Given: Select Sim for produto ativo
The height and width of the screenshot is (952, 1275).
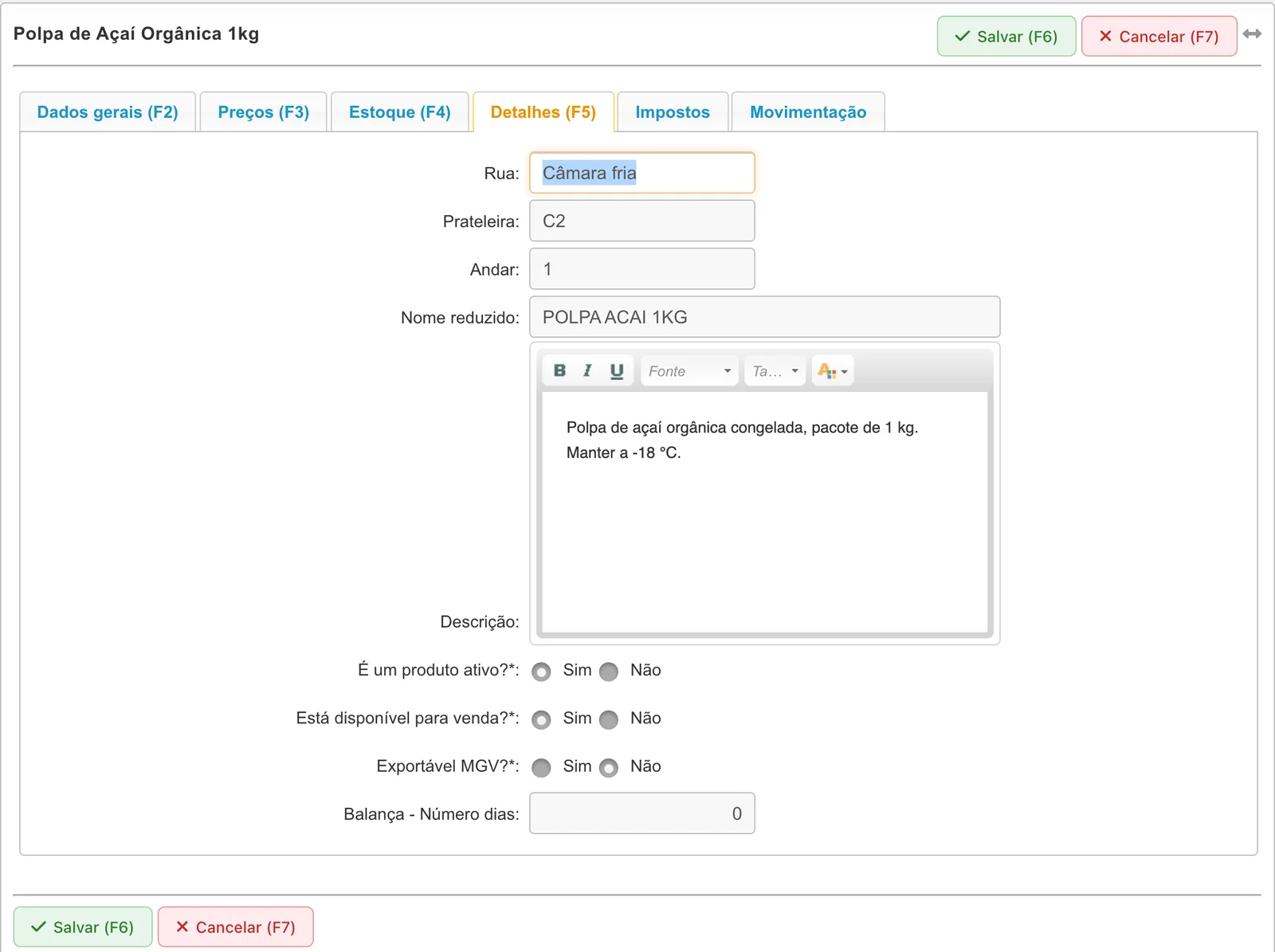Looking at the screenshot, I should pos(542,672).
